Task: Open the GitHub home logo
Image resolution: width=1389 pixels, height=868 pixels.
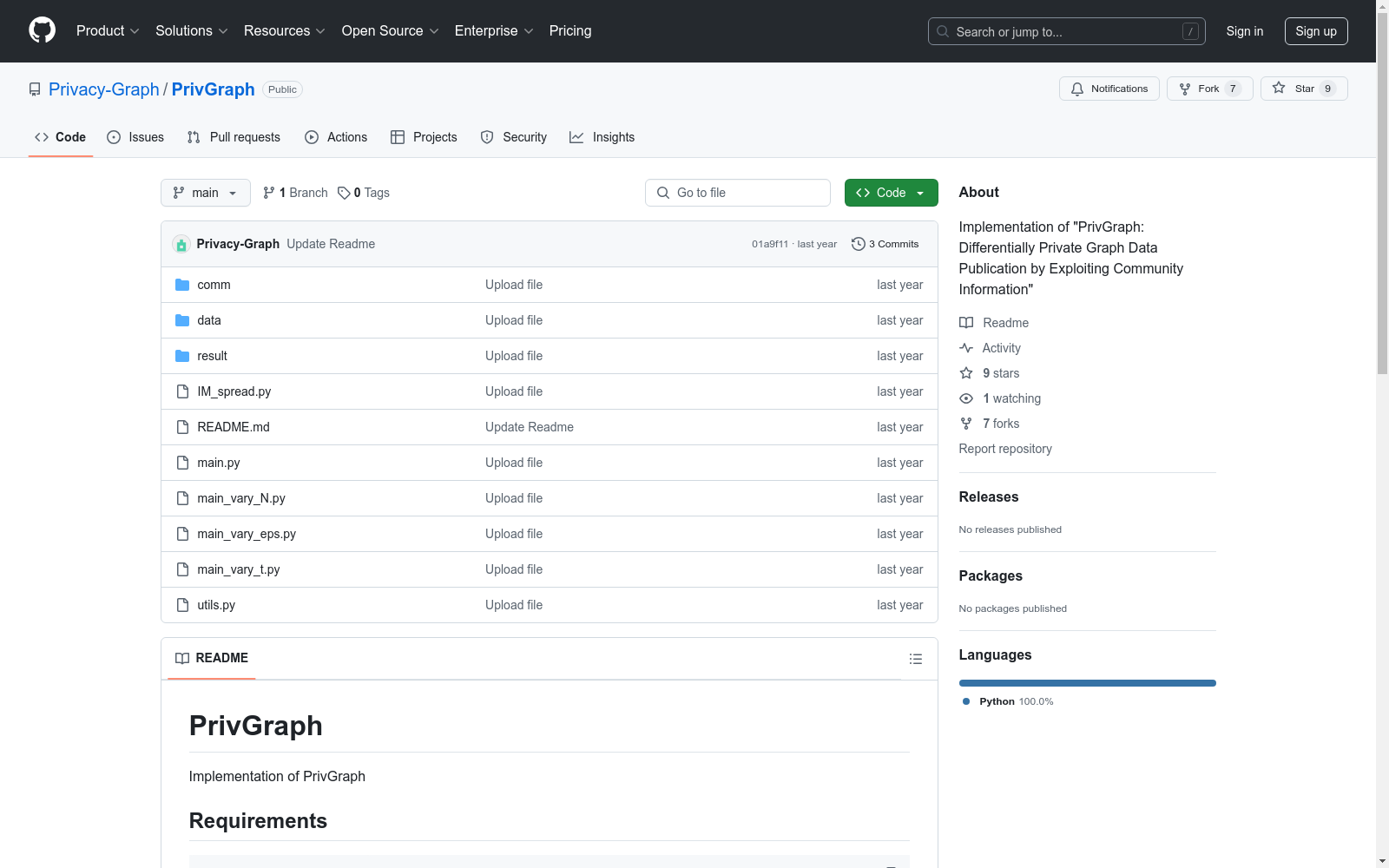Action: tap(42, 30)
